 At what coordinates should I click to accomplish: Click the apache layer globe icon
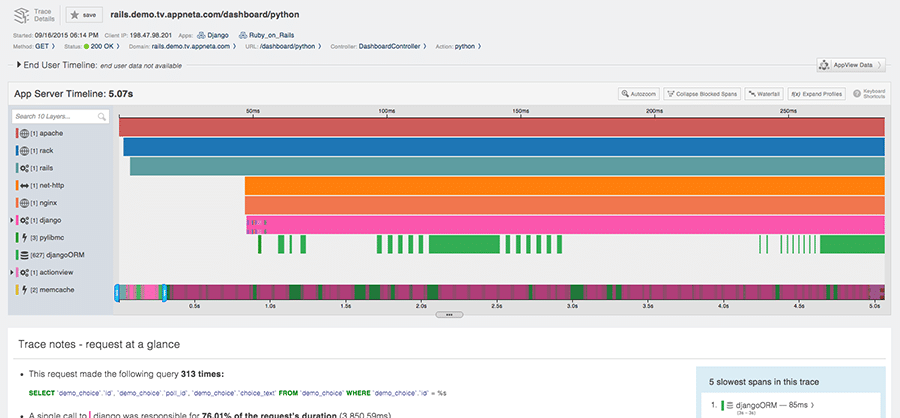(x=25, y=133)
